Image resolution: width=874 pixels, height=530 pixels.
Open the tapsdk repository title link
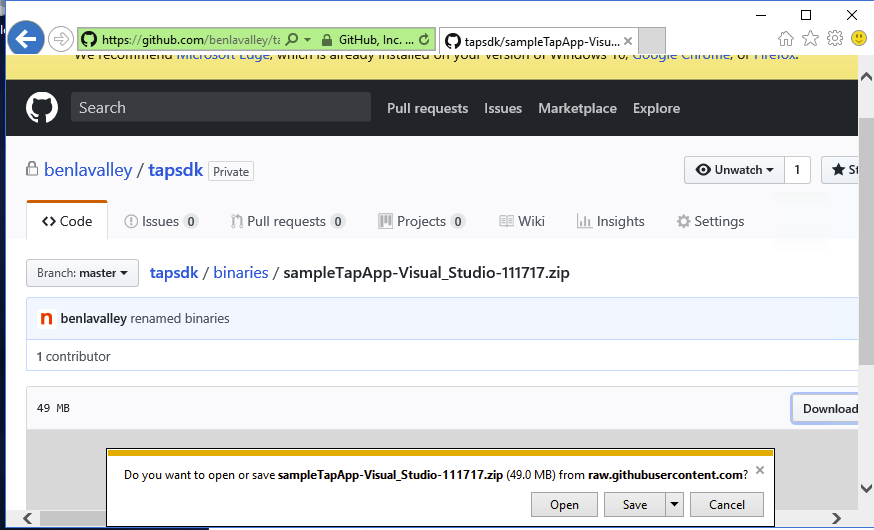pos(176,170)
